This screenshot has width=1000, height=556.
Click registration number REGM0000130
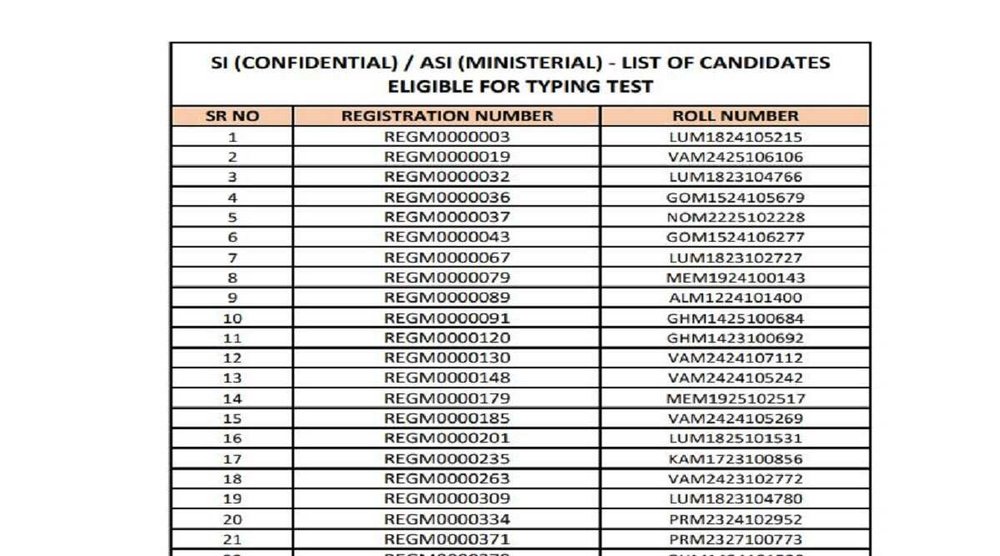[x=447, y=358]
